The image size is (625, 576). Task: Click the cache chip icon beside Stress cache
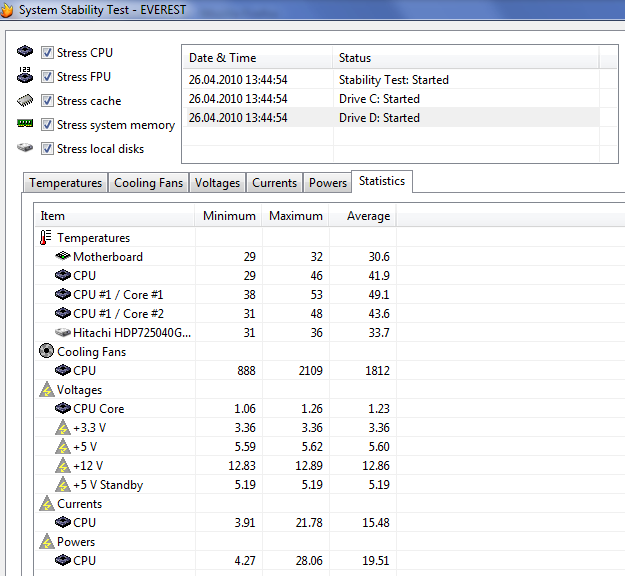[25, 100]
